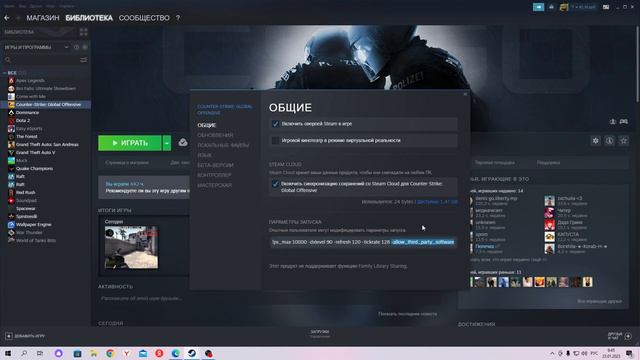Click Показать последние новости link

click(407, 314)
